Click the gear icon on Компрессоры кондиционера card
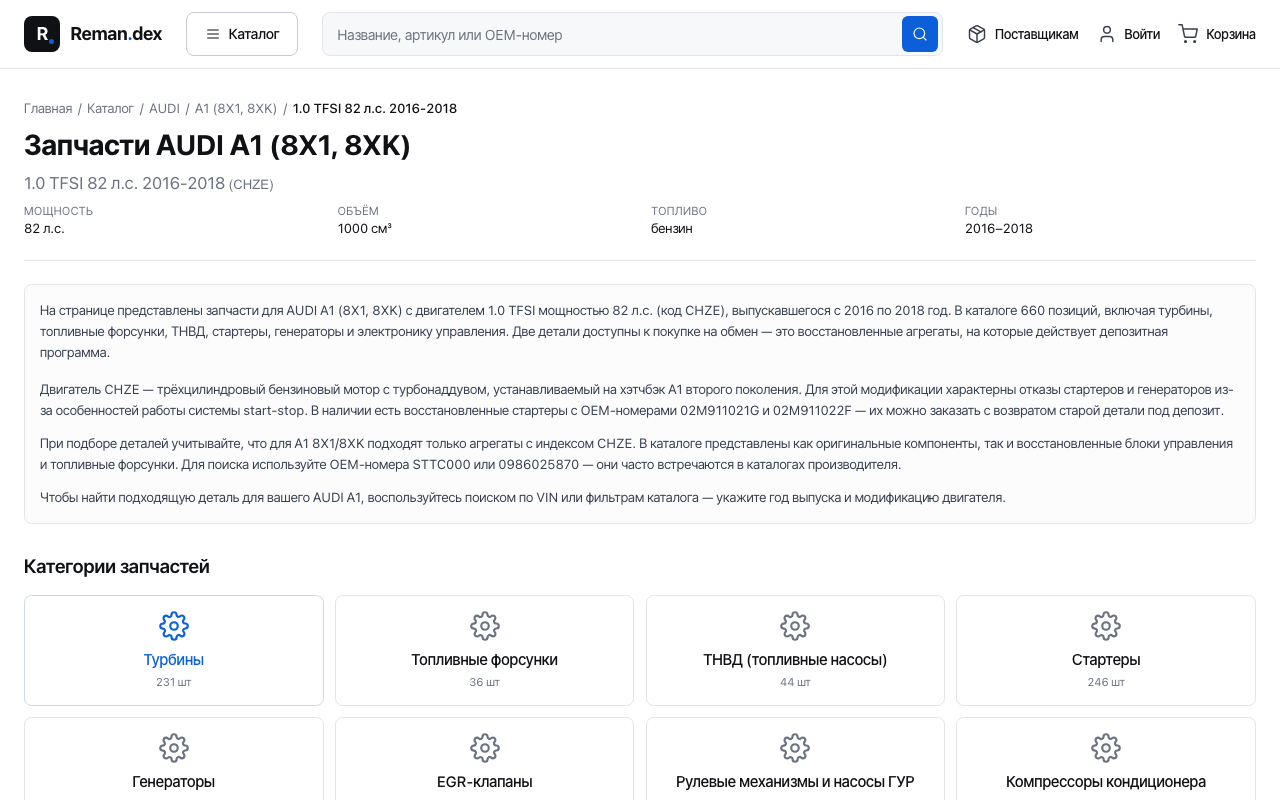 coord(1106,748)
